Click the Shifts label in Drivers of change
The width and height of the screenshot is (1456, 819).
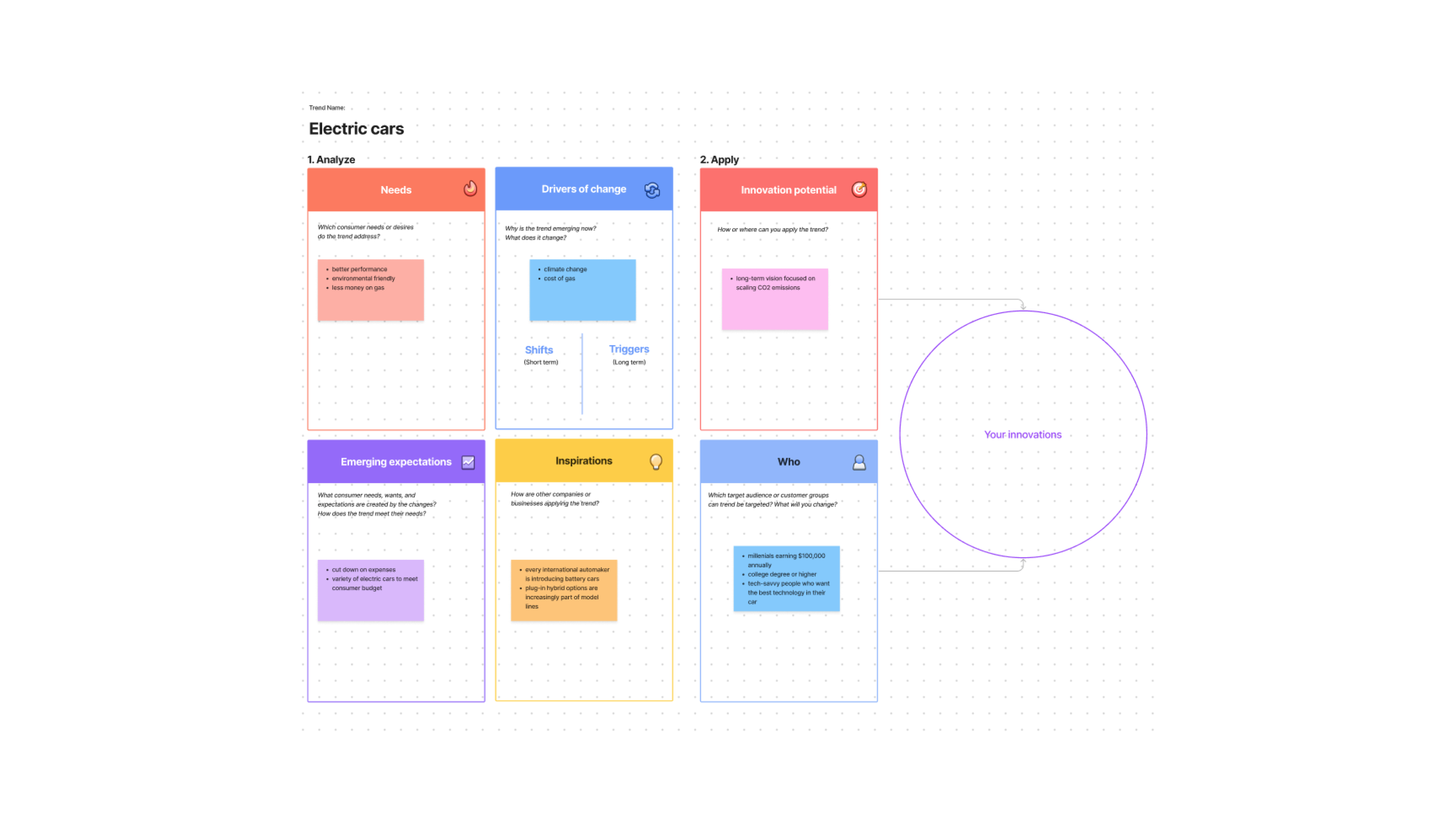539,348
